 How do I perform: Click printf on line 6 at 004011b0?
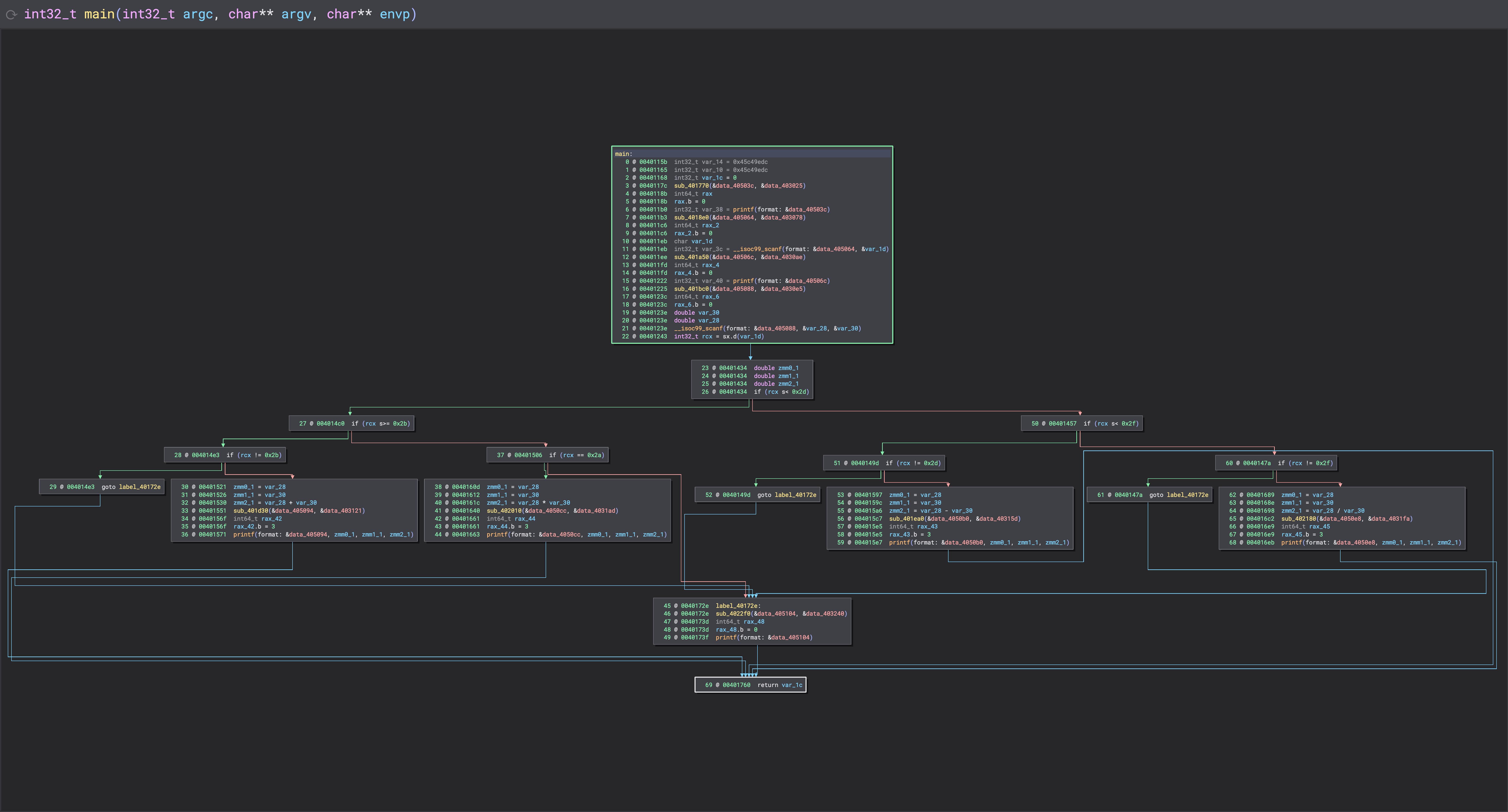(x=743, y=210)
